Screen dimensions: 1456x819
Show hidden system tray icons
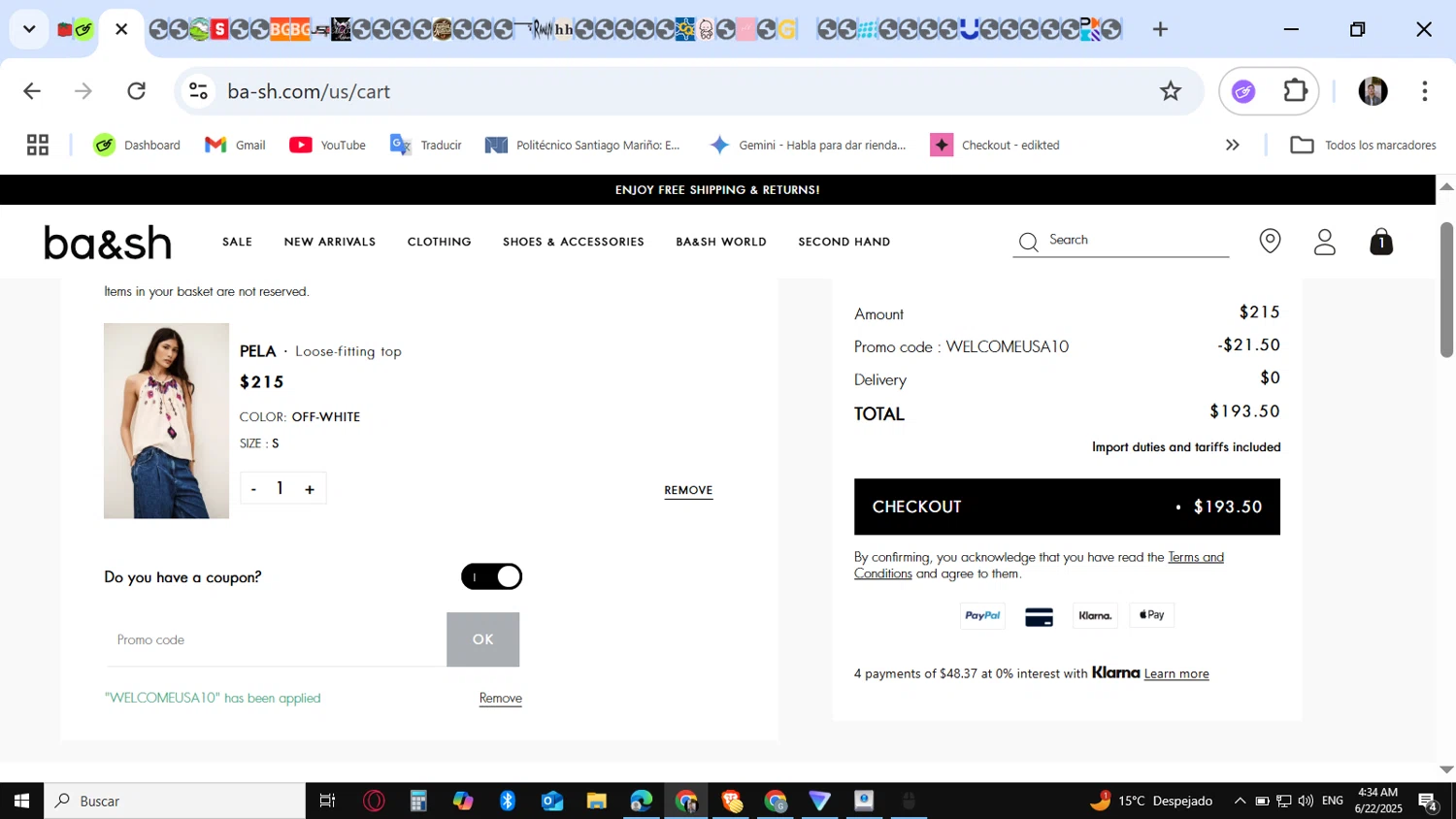point(1240,801)
